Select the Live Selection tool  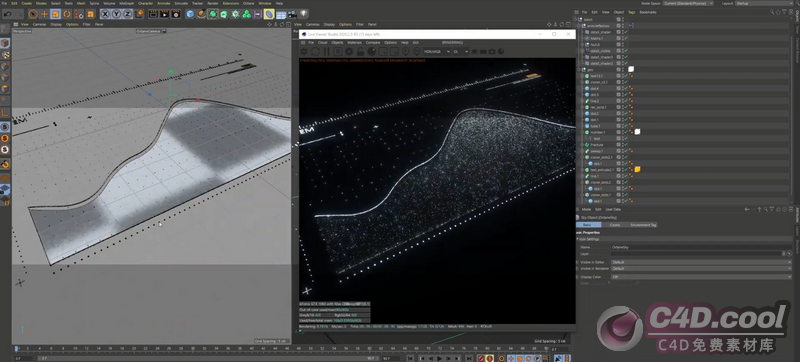point(32,14)
